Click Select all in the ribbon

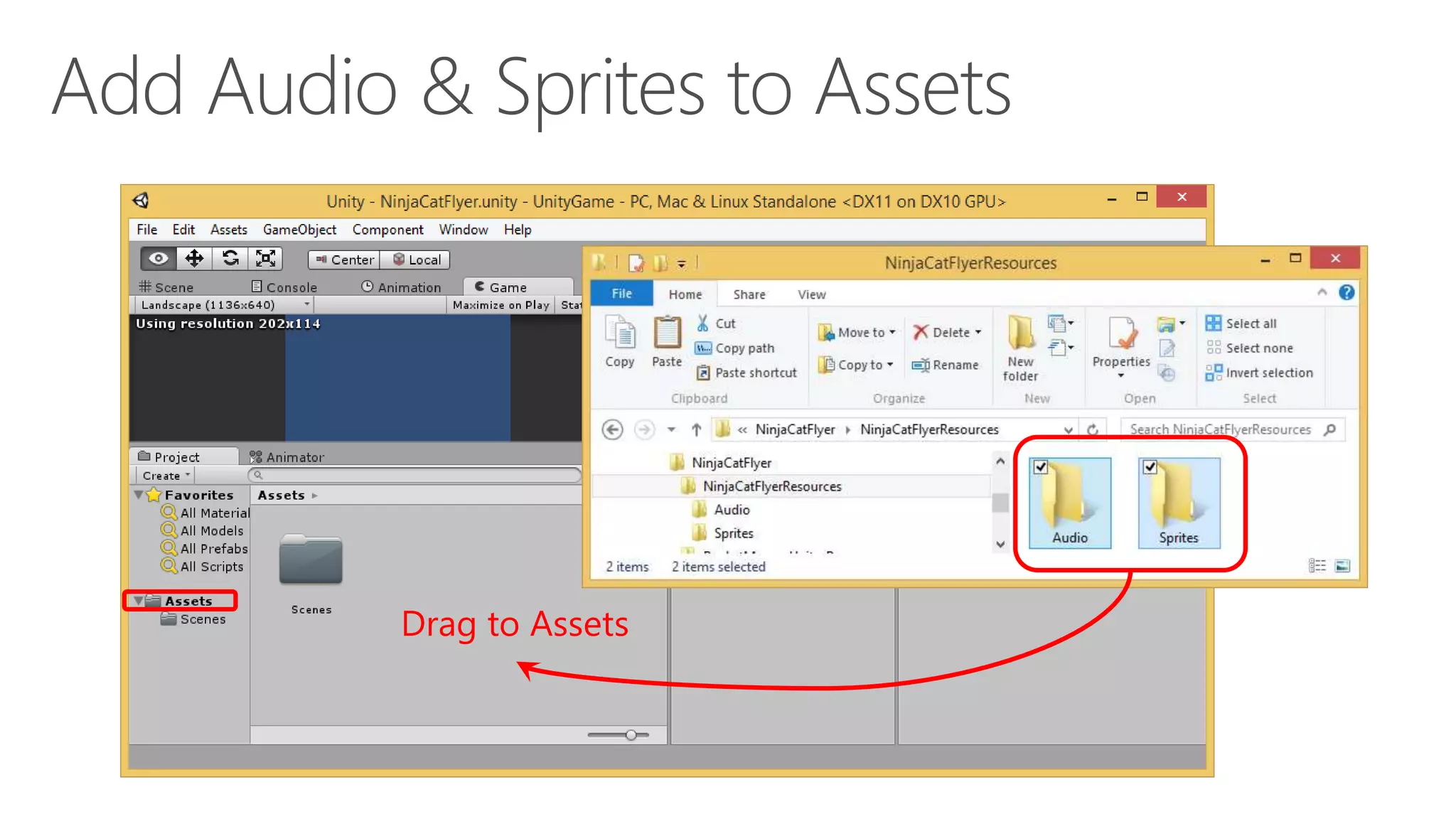[x=1241, y=323]
